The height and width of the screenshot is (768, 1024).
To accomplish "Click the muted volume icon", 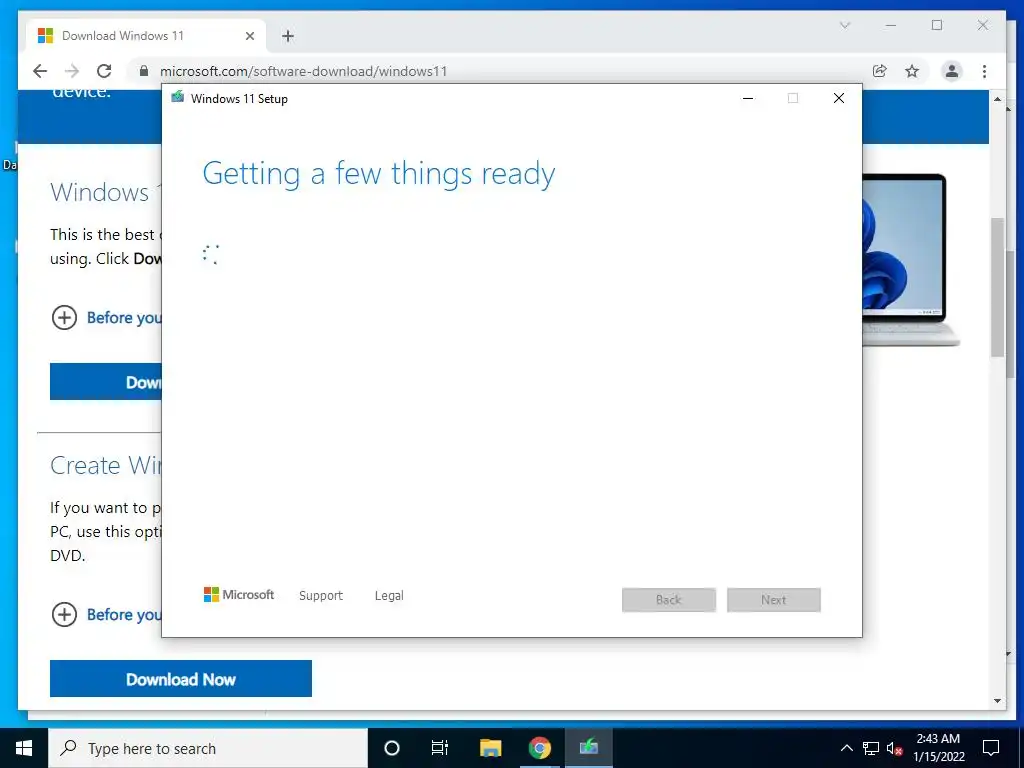I will [x=894, y=748].
